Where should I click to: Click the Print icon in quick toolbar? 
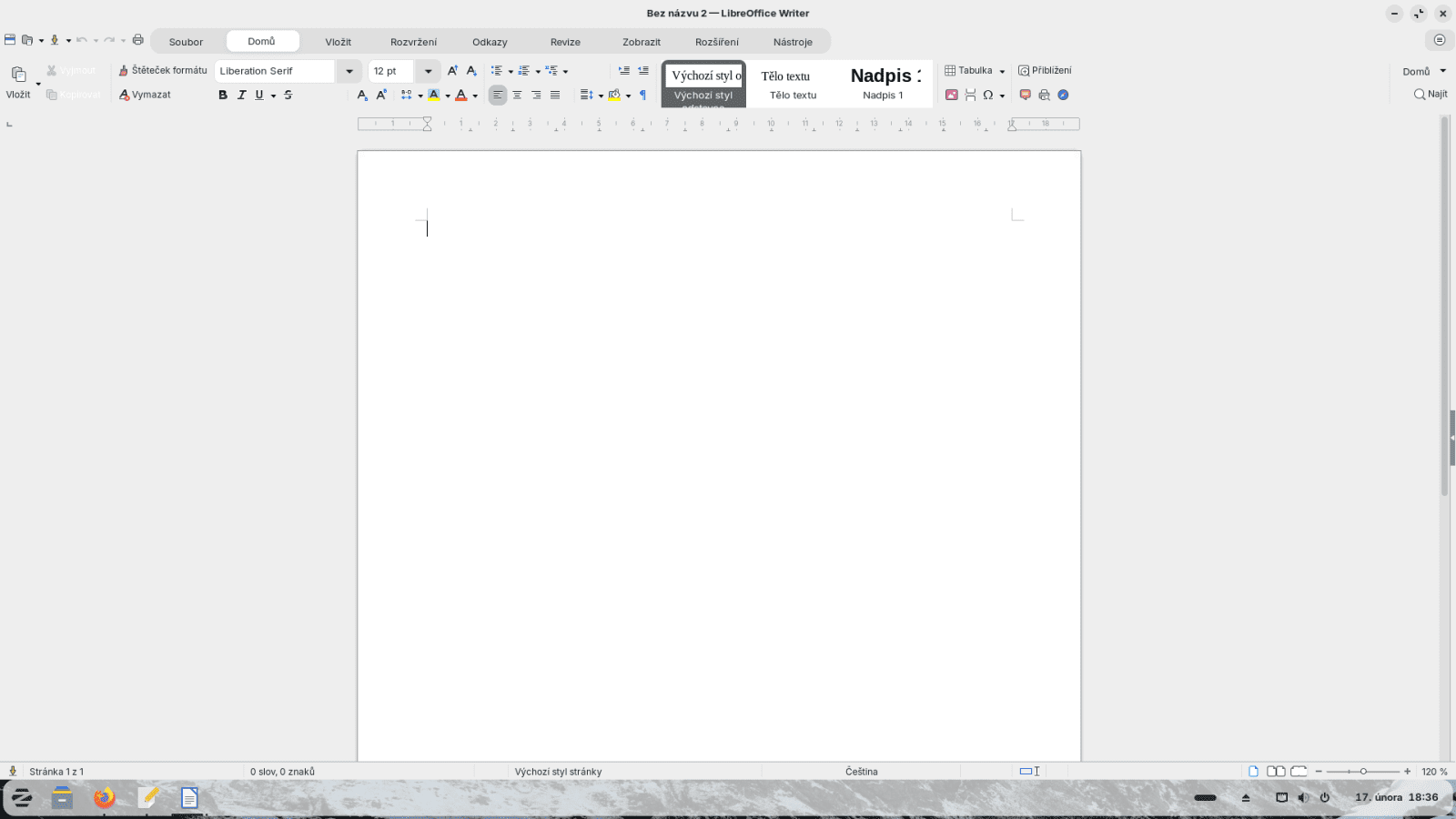point(138,40)
